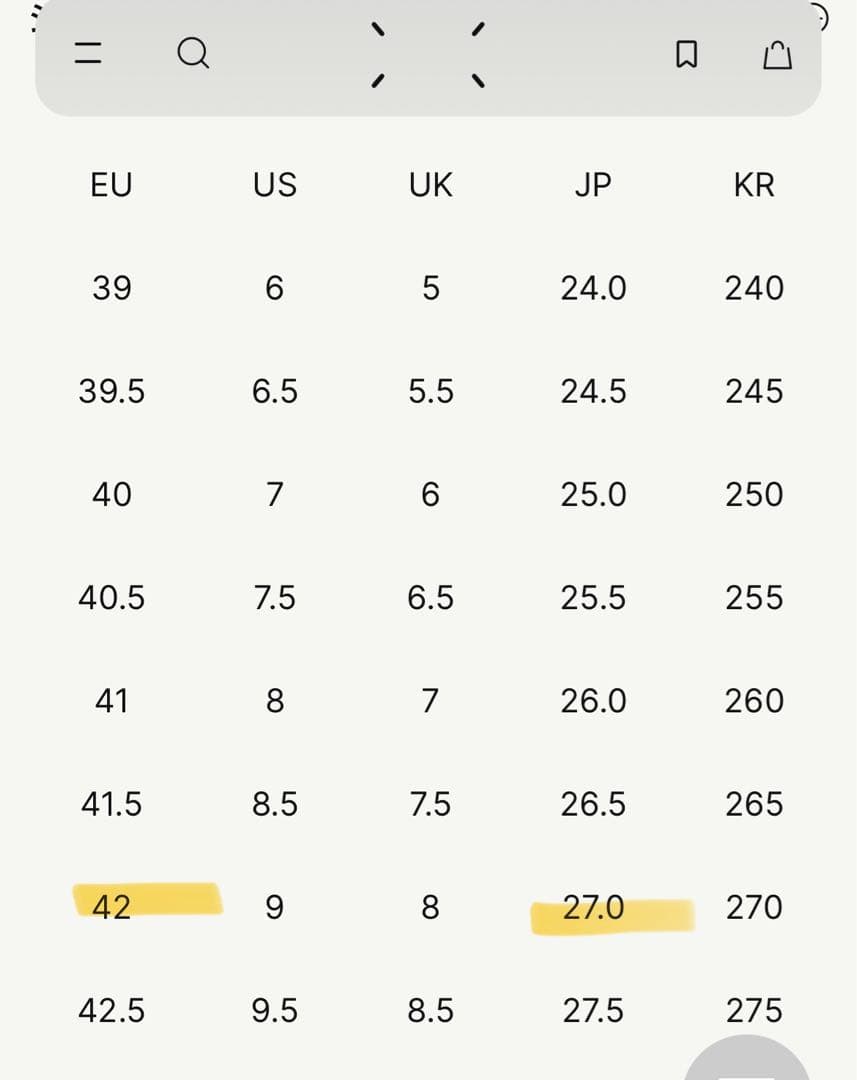Tap the search magnifier icon
Viewport: 857px width, 1080px height.
pyautogui.click(x=193, y=52)
